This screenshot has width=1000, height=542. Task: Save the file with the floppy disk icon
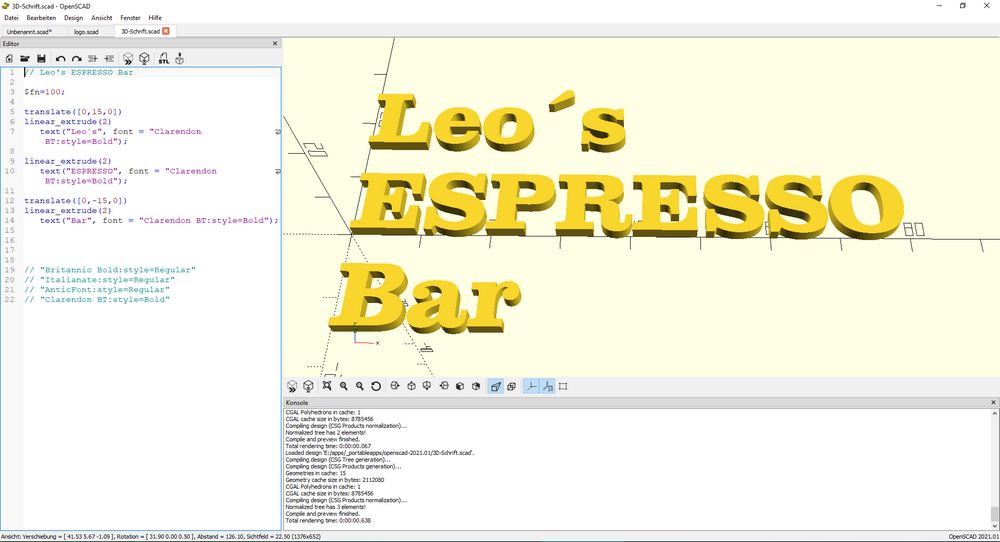[x=41, y=59]
